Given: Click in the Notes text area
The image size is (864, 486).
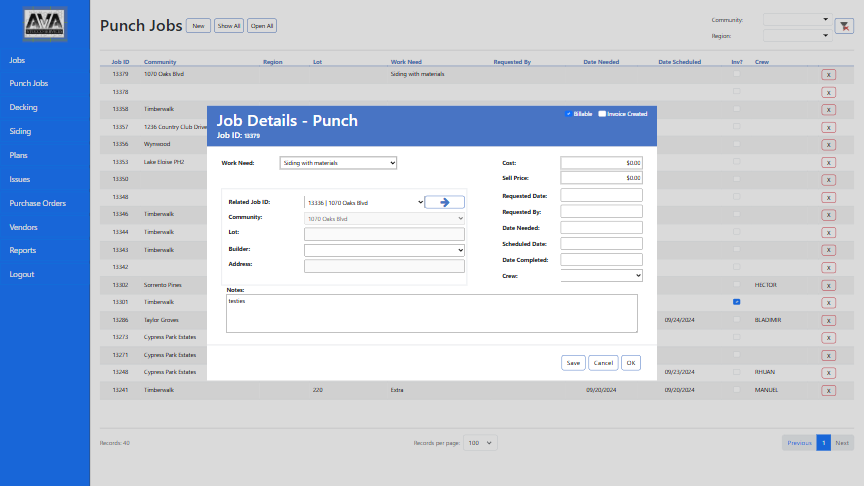Looking at the screenshot, I should 431,313.
